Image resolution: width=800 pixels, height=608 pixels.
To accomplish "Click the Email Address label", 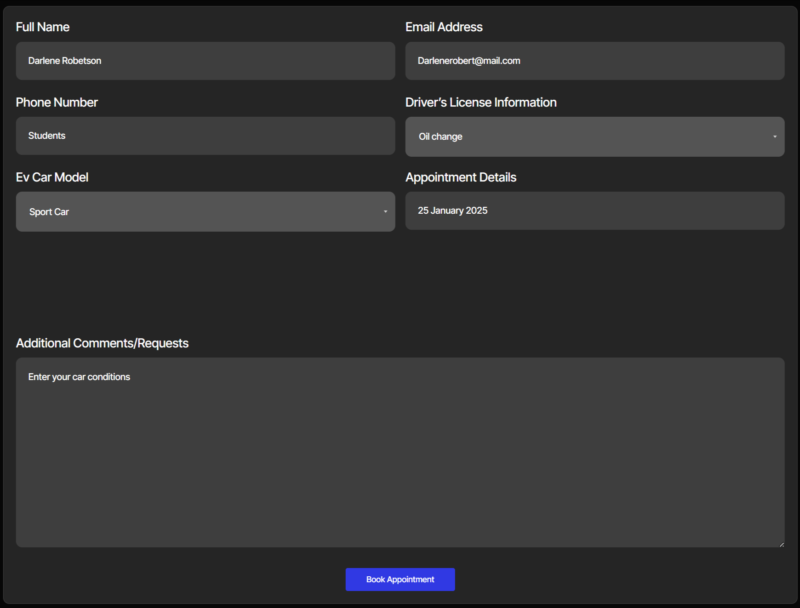I will pyautogui.click(x=444, y=27).
